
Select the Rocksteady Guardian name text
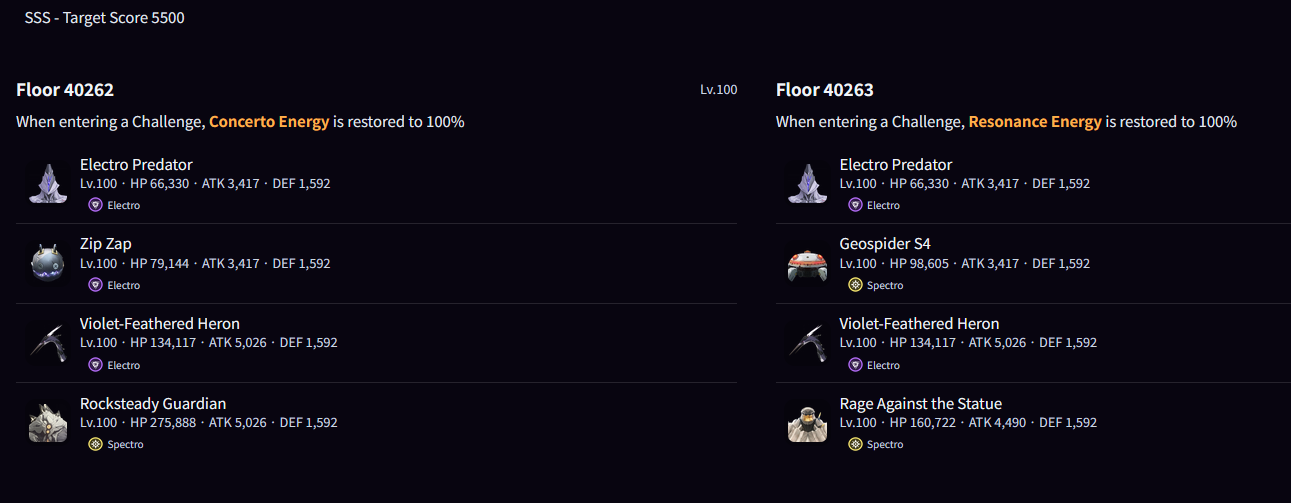pyautogui.click(x=153, y=404)
